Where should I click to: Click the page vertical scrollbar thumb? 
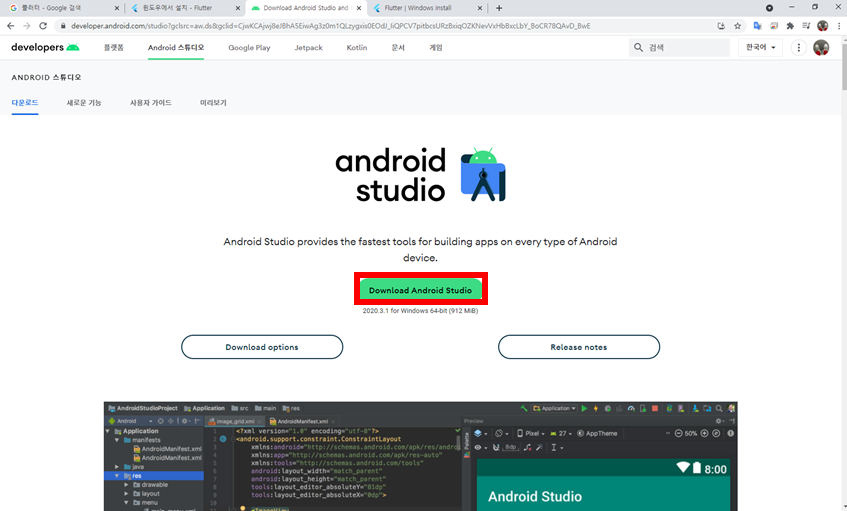point(843,66)
